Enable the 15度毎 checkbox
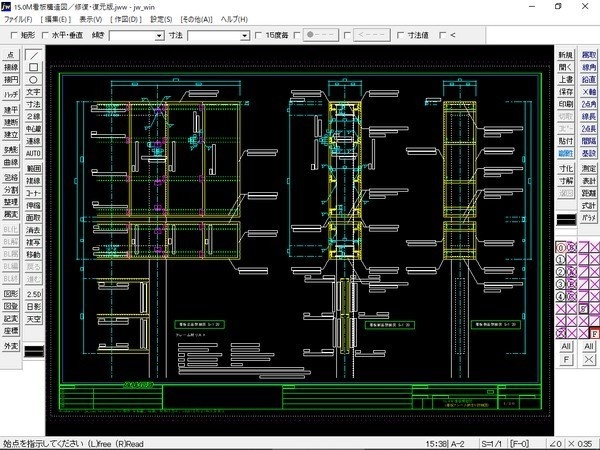 coord(259,35)
